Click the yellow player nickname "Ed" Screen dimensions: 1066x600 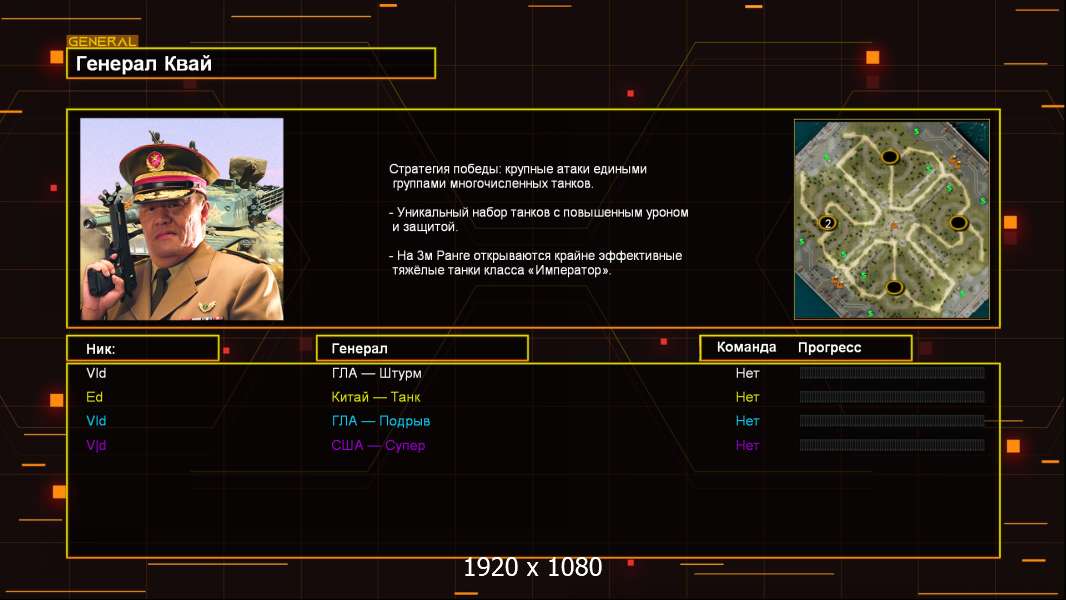tap(95, 397)
